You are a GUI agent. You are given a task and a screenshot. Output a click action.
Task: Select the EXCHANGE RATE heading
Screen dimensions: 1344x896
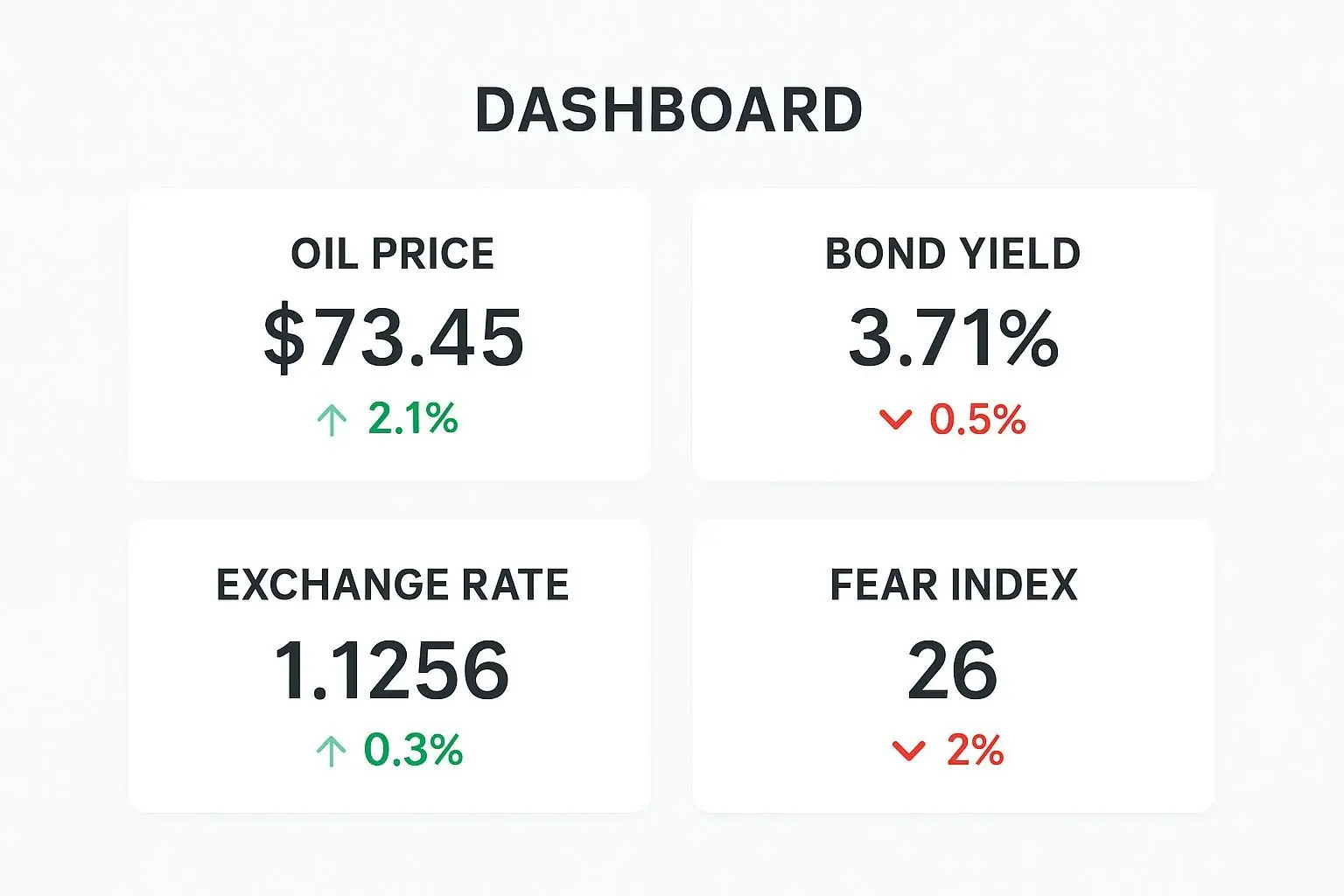point(392,584)
